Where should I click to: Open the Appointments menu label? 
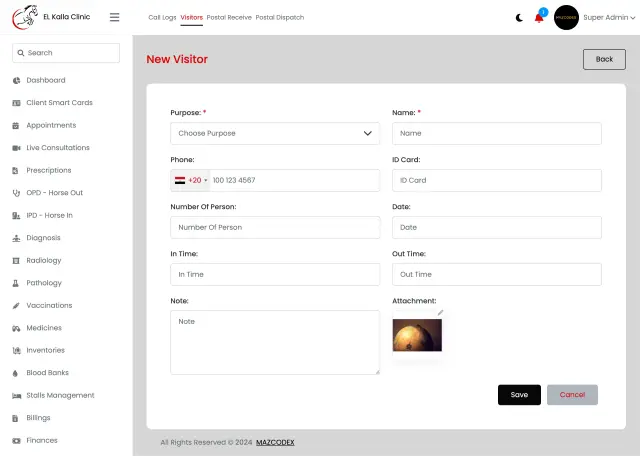(51, 125)
